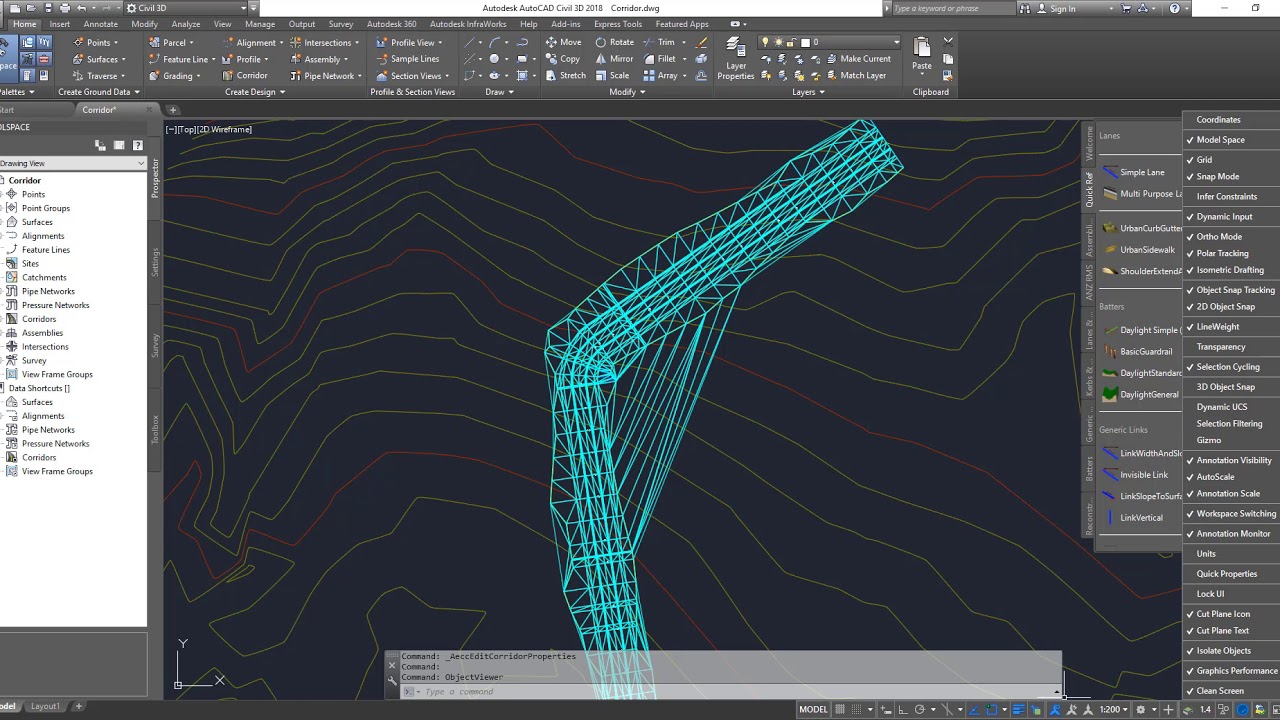This screenshot has height=720, width=1280.
Task: Select the LinkVertical subassembly
Action: point(1141,517)
